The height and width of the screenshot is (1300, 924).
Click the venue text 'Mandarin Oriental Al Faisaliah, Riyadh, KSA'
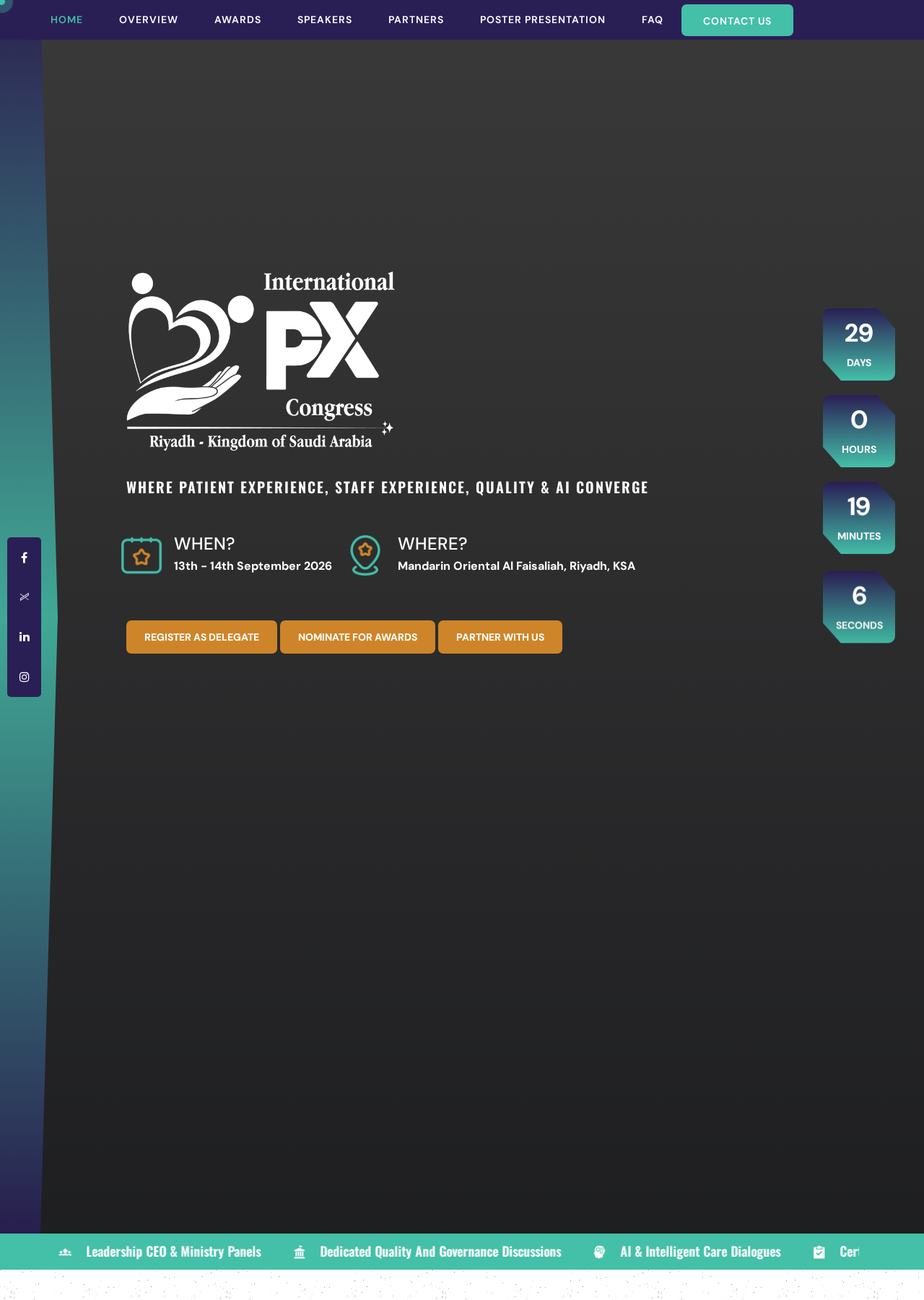pos(516,566)
